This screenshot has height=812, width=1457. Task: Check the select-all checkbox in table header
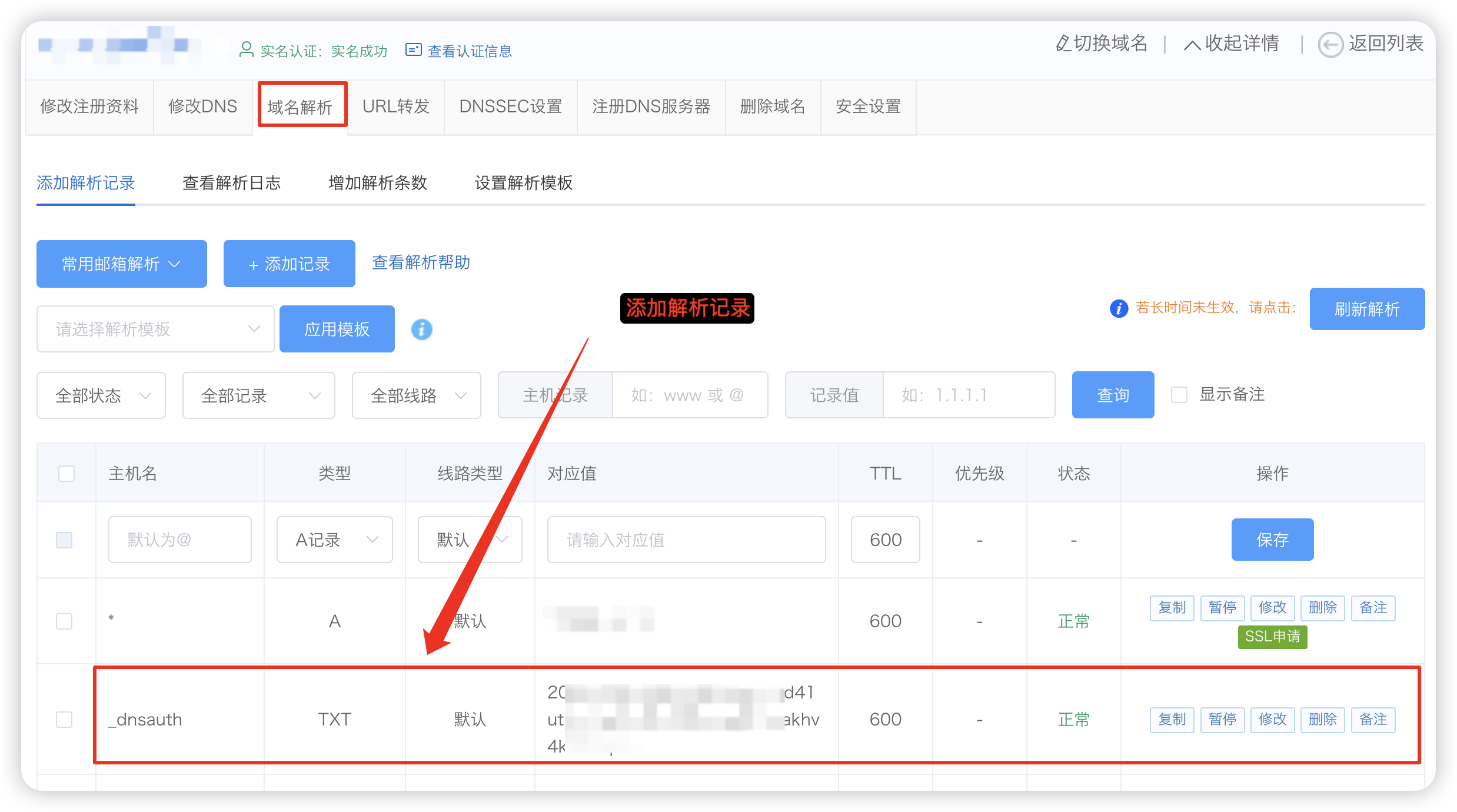tap(66, 474)
